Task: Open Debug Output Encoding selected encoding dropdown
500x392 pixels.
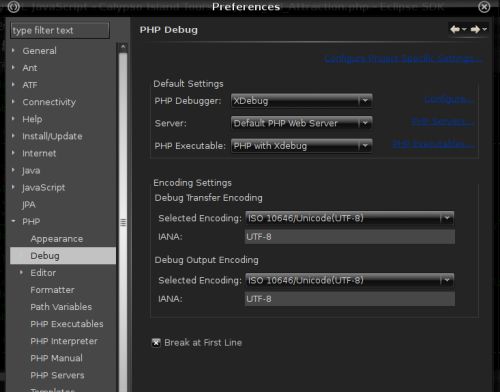Action: (350, 280)
